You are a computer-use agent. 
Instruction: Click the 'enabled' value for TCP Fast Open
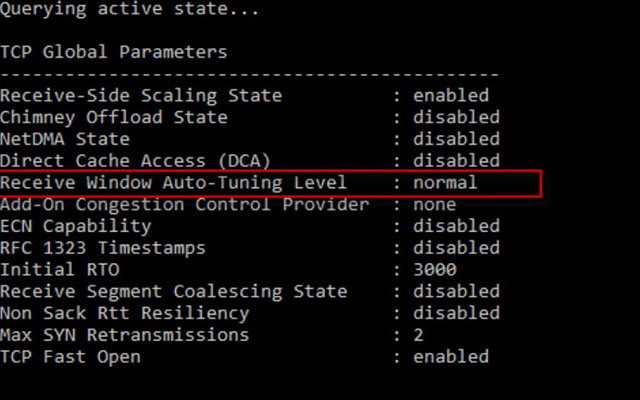coord(451,356)
